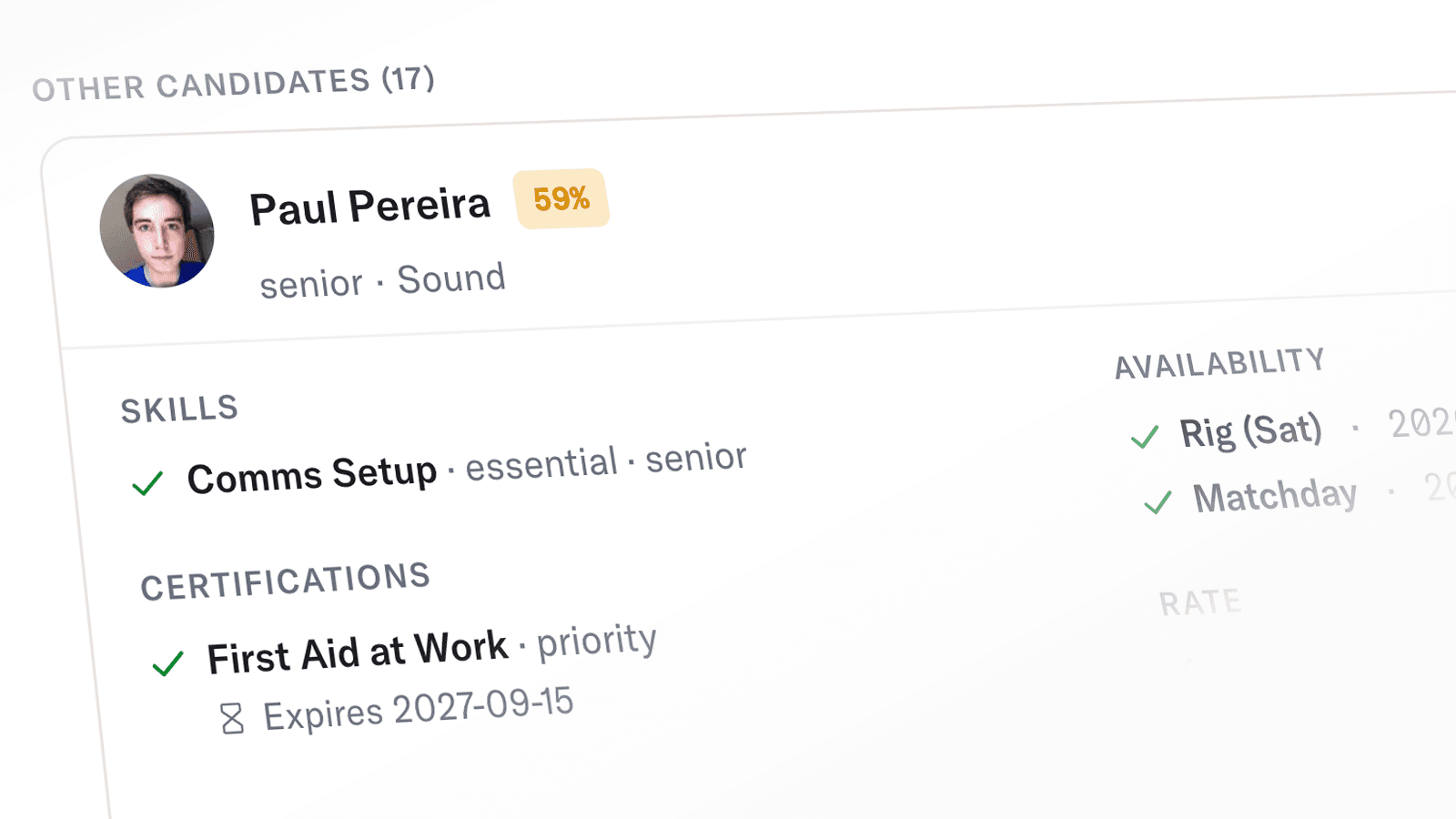Screen dimensions: 1456x819
Task: Click the Certifications section heading
Action: (x=285, y=581)
